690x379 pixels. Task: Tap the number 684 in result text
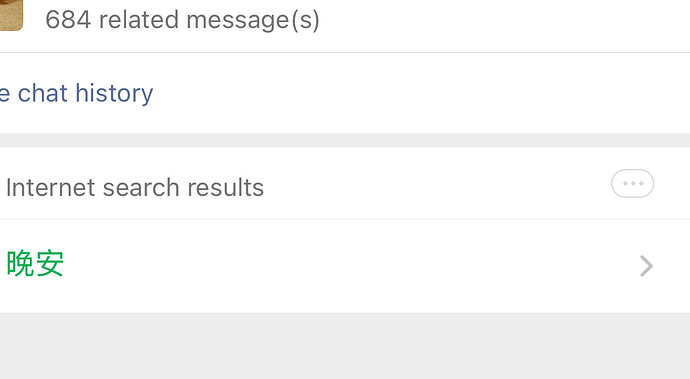pos(68,20)
